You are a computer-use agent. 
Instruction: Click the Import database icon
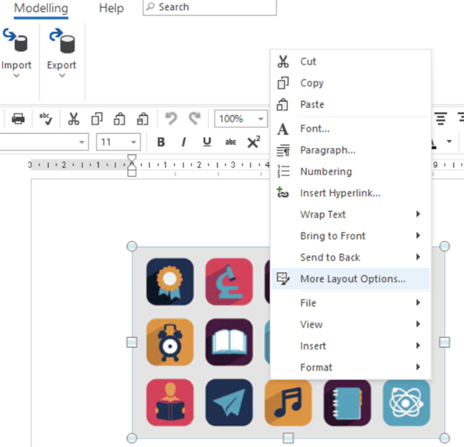click(16, 41)
